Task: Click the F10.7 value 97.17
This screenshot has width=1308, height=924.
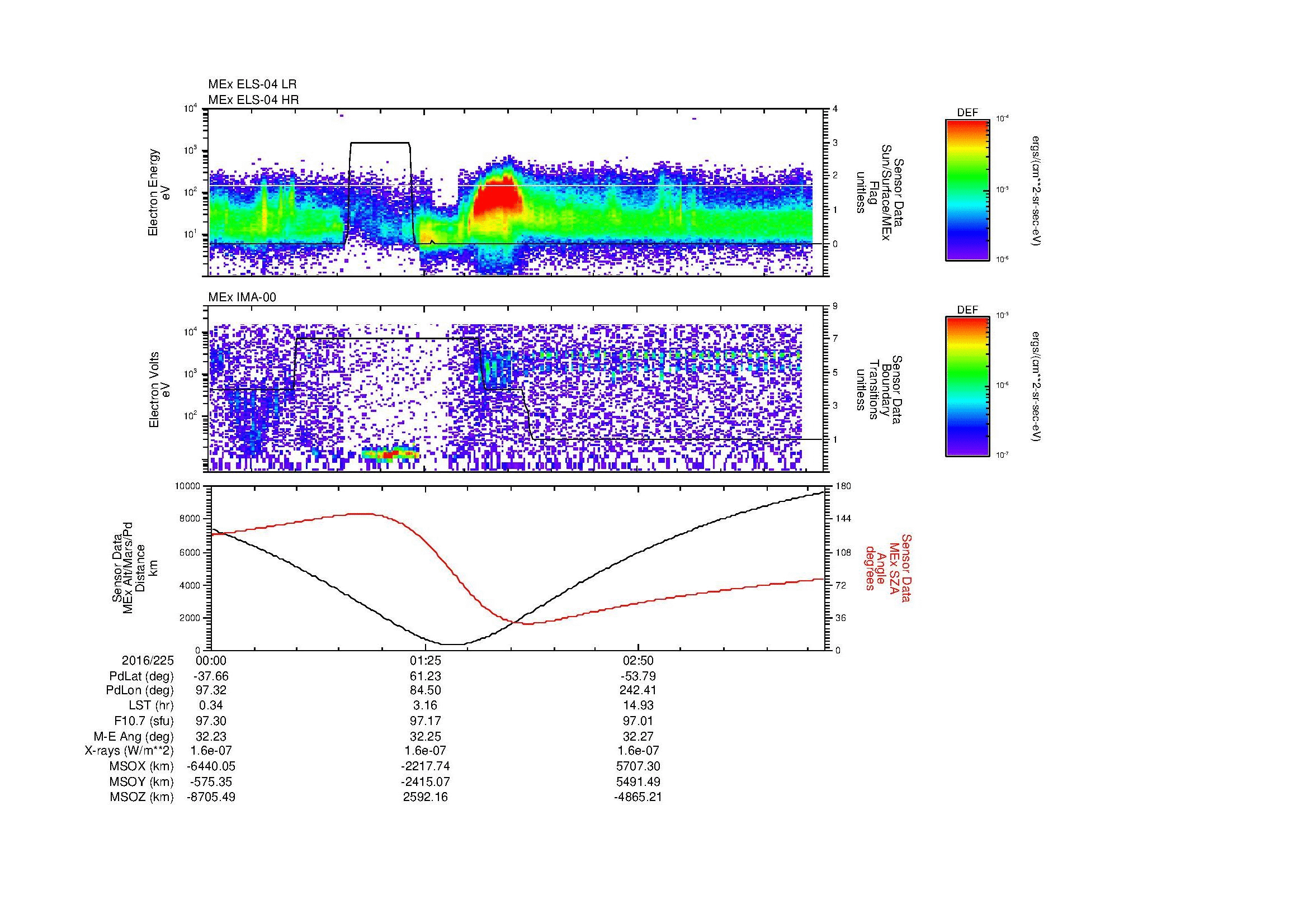Action: click(426, 721)
